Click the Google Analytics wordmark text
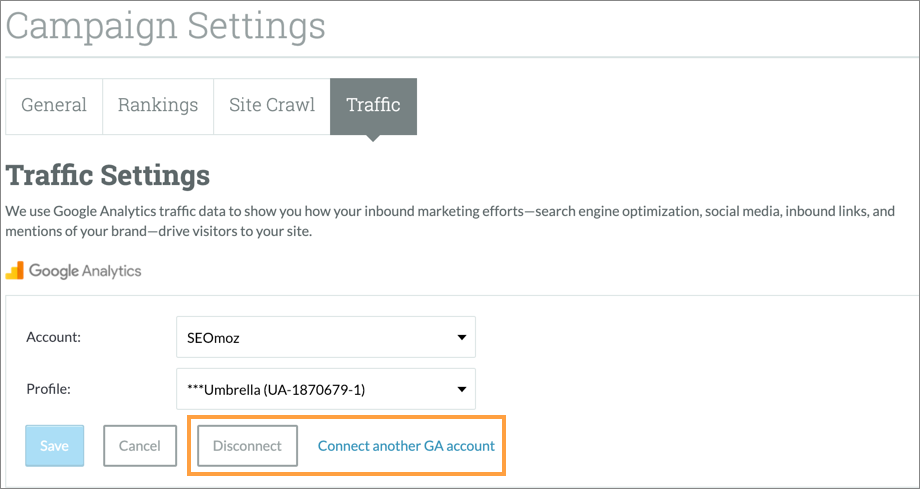920x489 pixels. click(85, 271)
